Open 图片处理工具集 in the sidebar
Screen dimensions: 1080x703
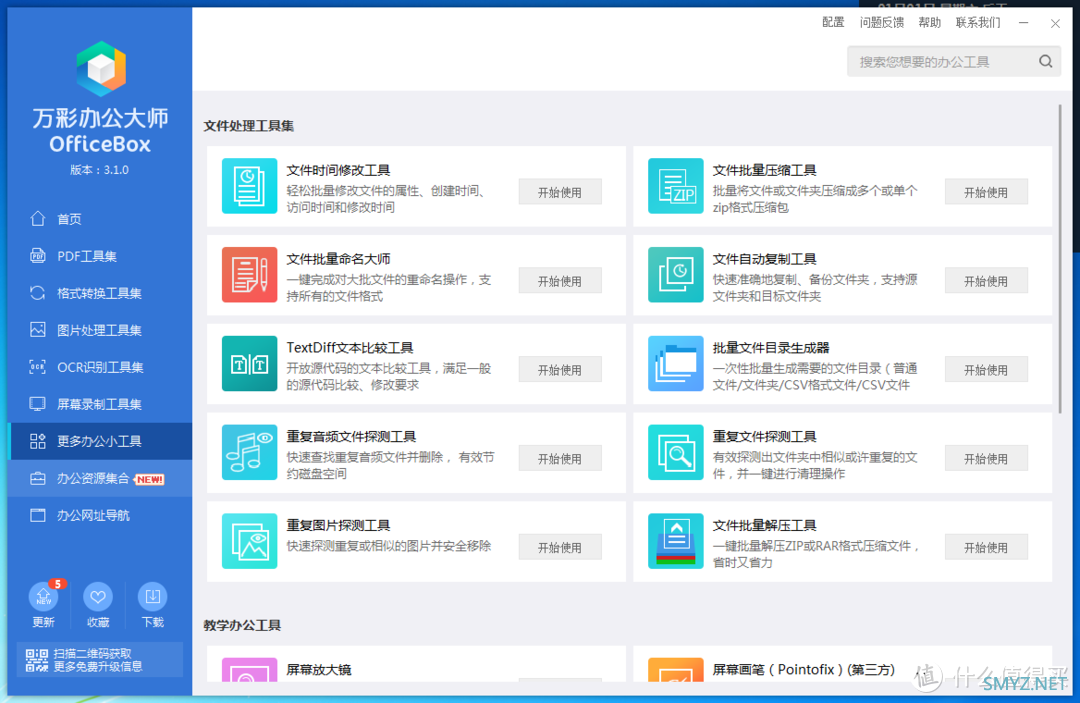tap(100, 330)
